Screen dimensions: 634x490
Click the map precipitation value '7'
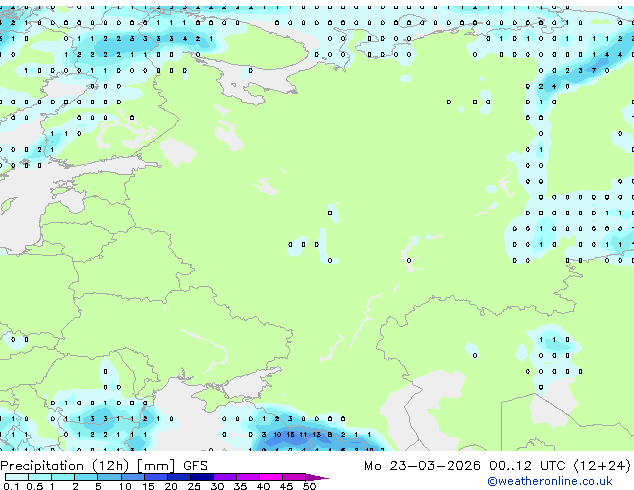[x=594, y=70]
